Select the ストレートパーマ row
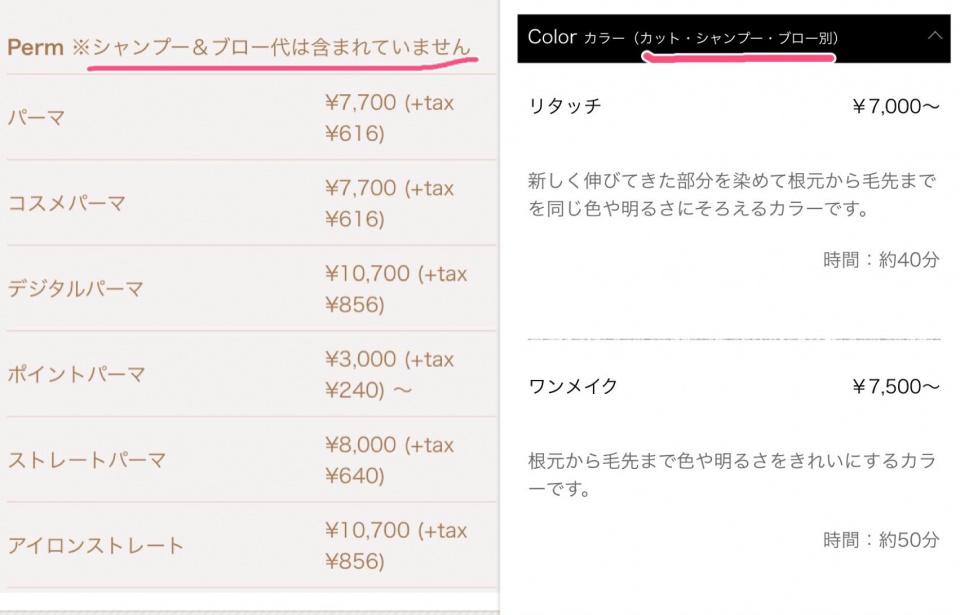Image resolution: width=960 pixels, height=615 pixels. coord(252,459)
